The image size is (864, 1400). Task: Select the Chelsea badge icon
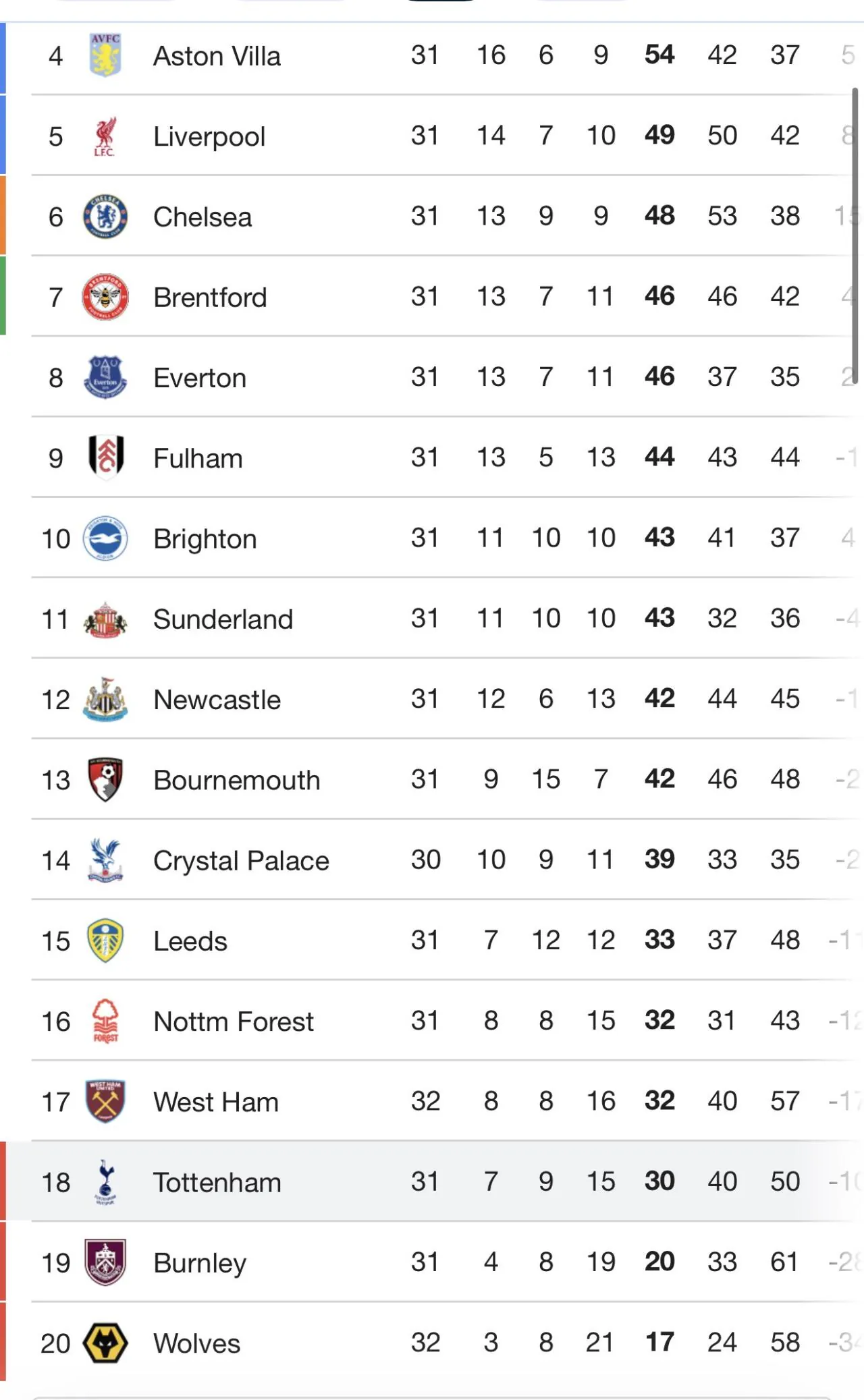point(105,217)
